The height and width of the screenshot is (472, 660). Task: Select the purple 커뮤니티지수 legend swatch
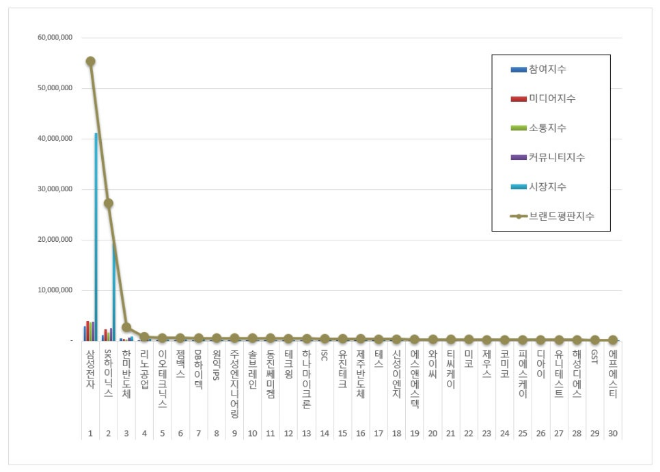point(519,157)
